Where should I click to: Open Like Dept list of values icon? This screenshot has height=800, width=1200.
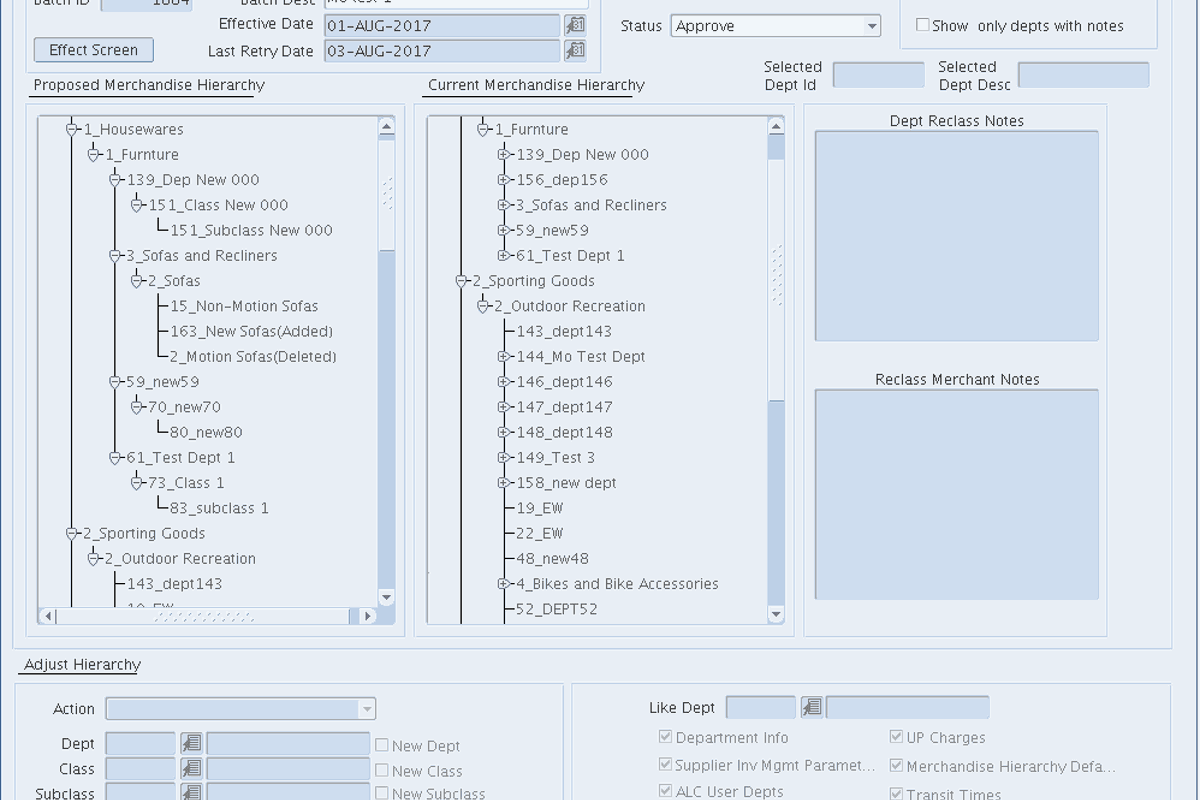click(x=812, y=708)
